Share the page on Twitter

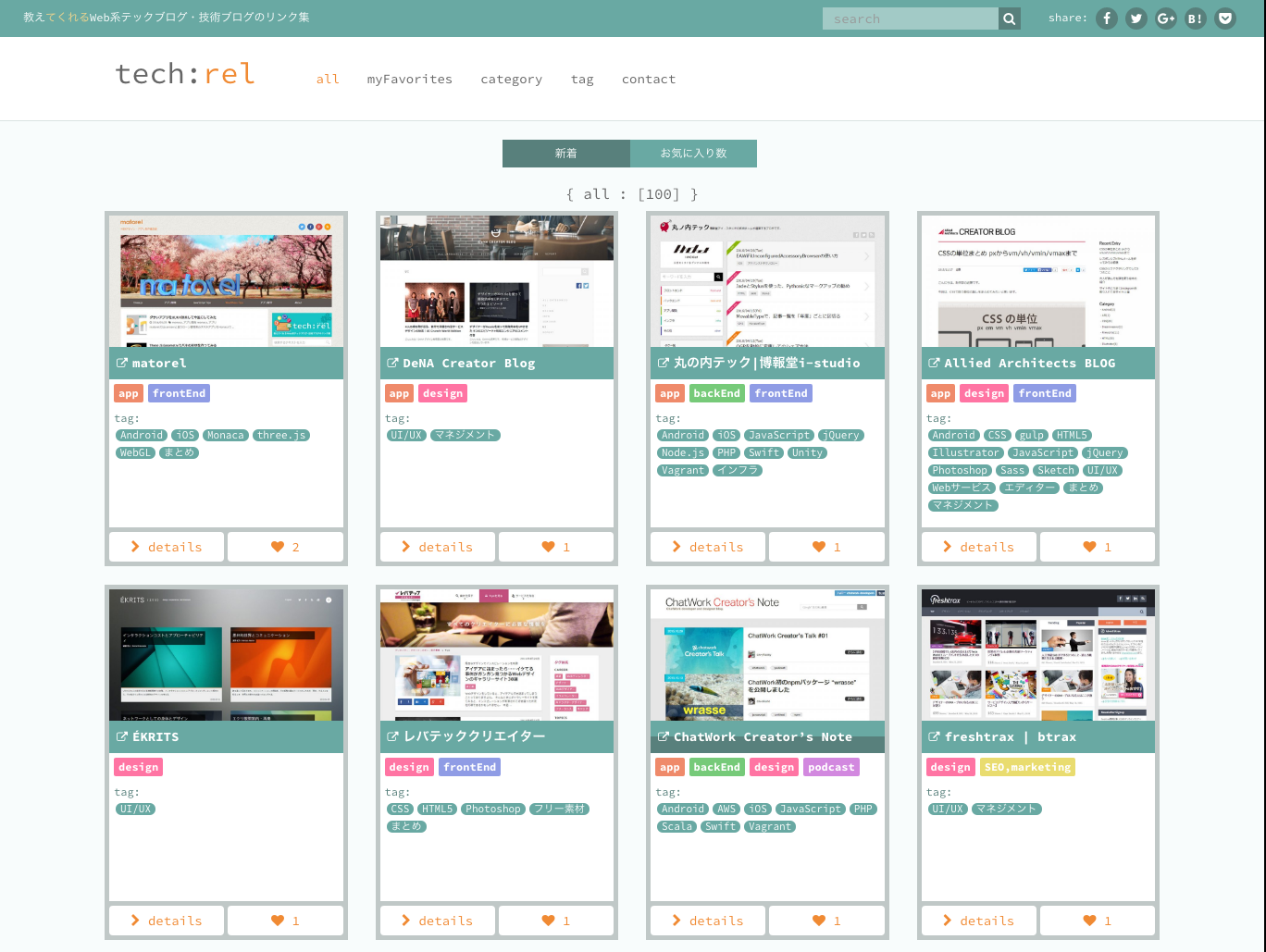tap(1136, 19)
